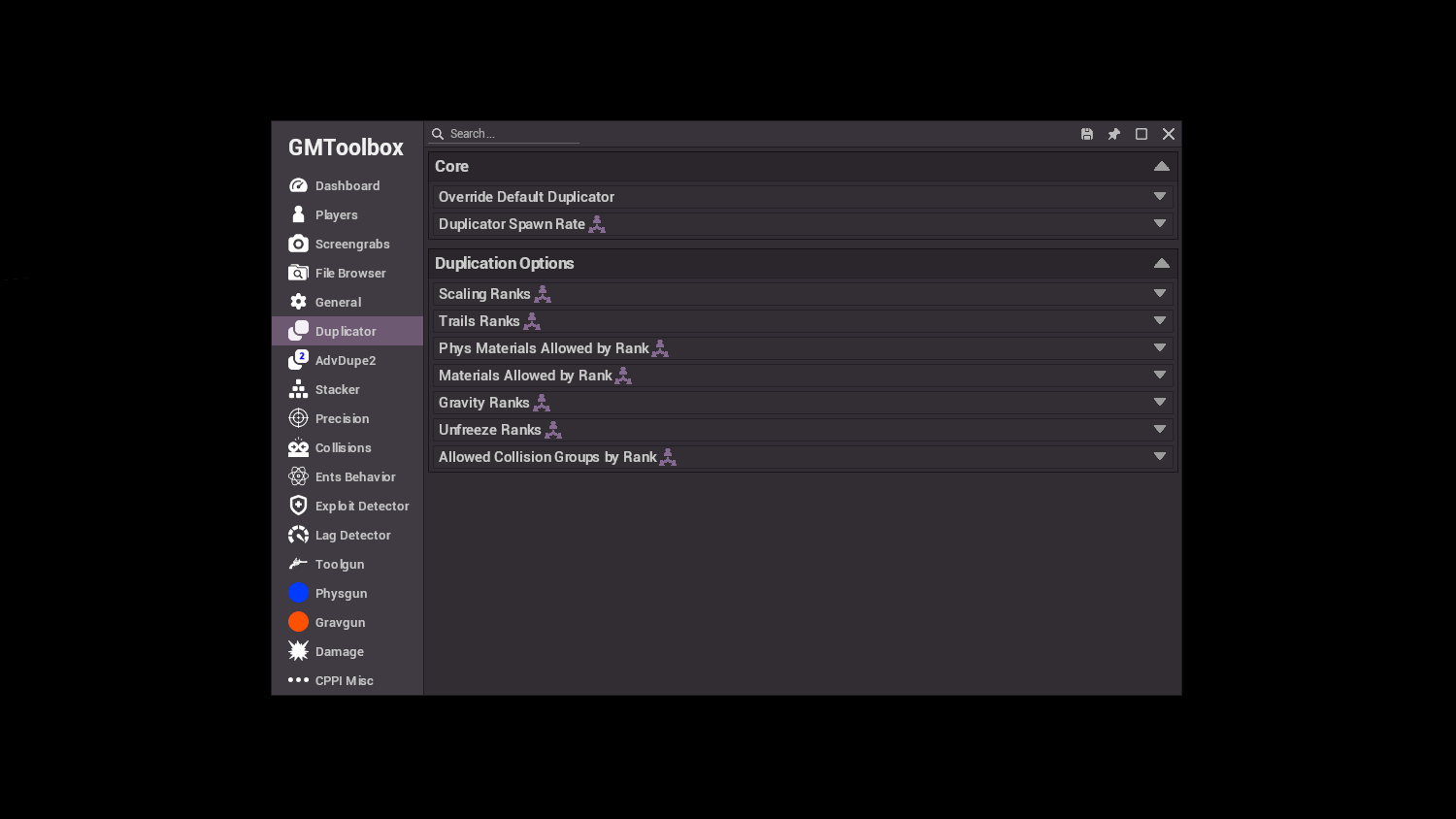This screenshot has width=1456, height=819.
Task: Expand the Materials Allowed by Rank row
Action: [803, 376]
